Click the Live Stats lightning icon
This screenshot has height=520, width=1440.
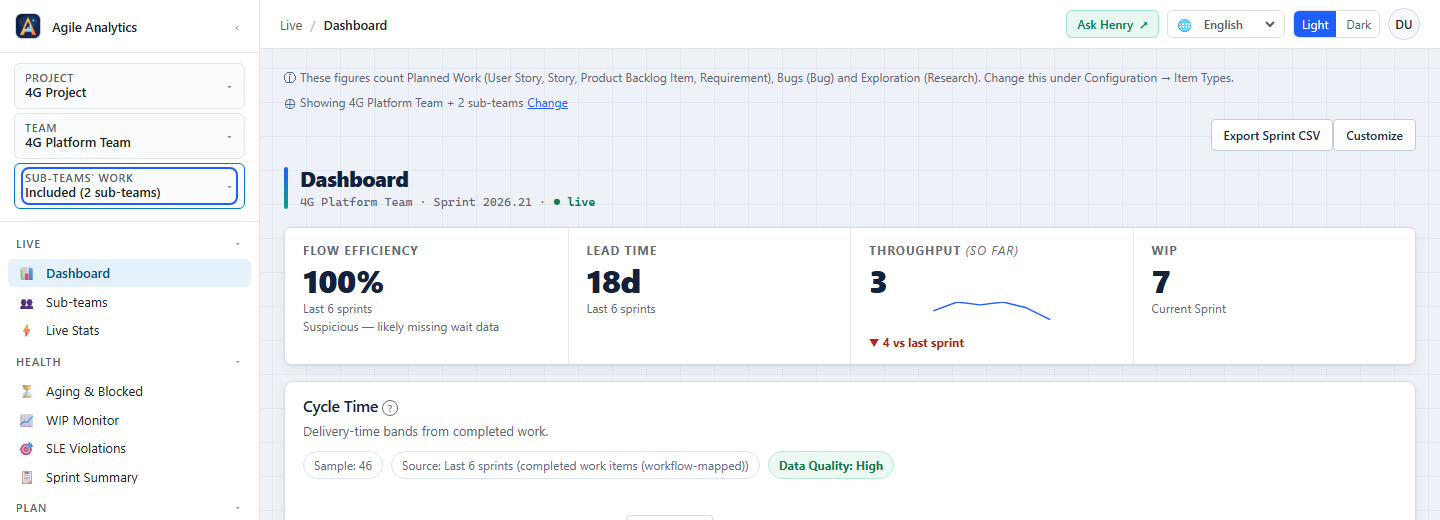tap(27, 331)
